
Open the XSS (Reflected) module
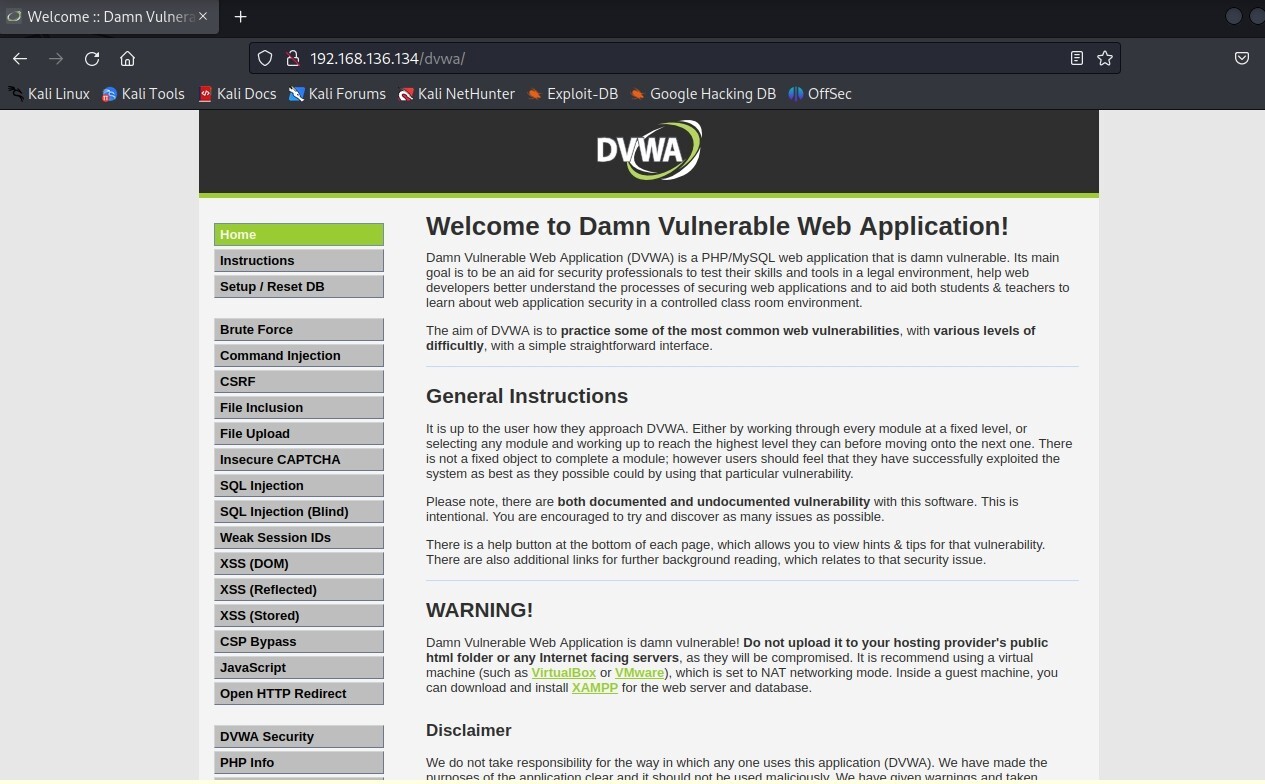pos(299,589)
